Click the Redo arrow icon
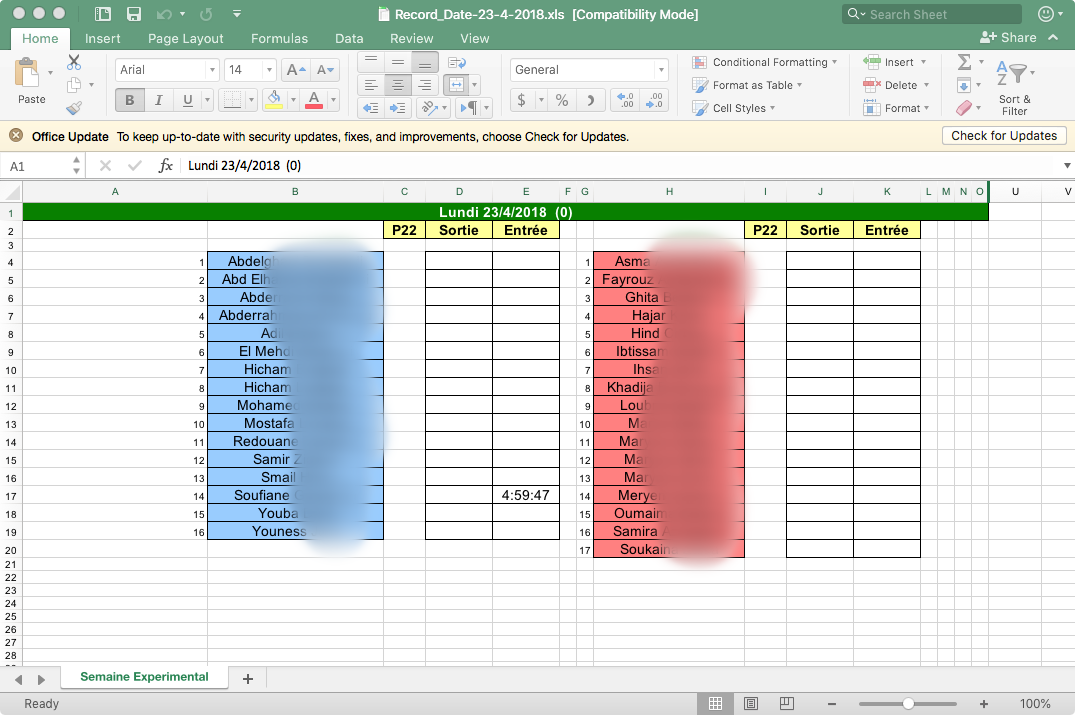 (x=206, y=14)
